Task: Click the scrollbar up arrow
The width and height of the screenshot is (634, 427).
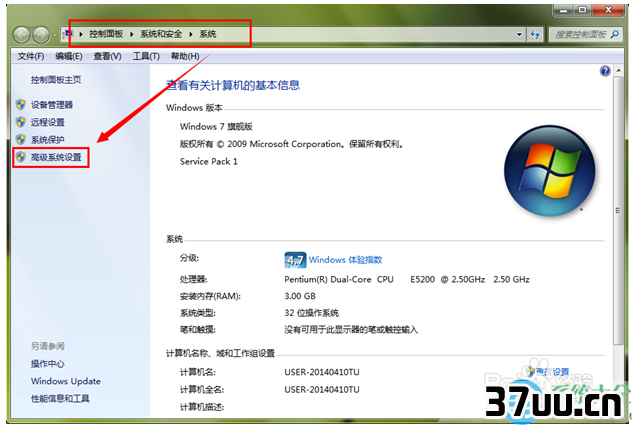Action: [618, 70]
